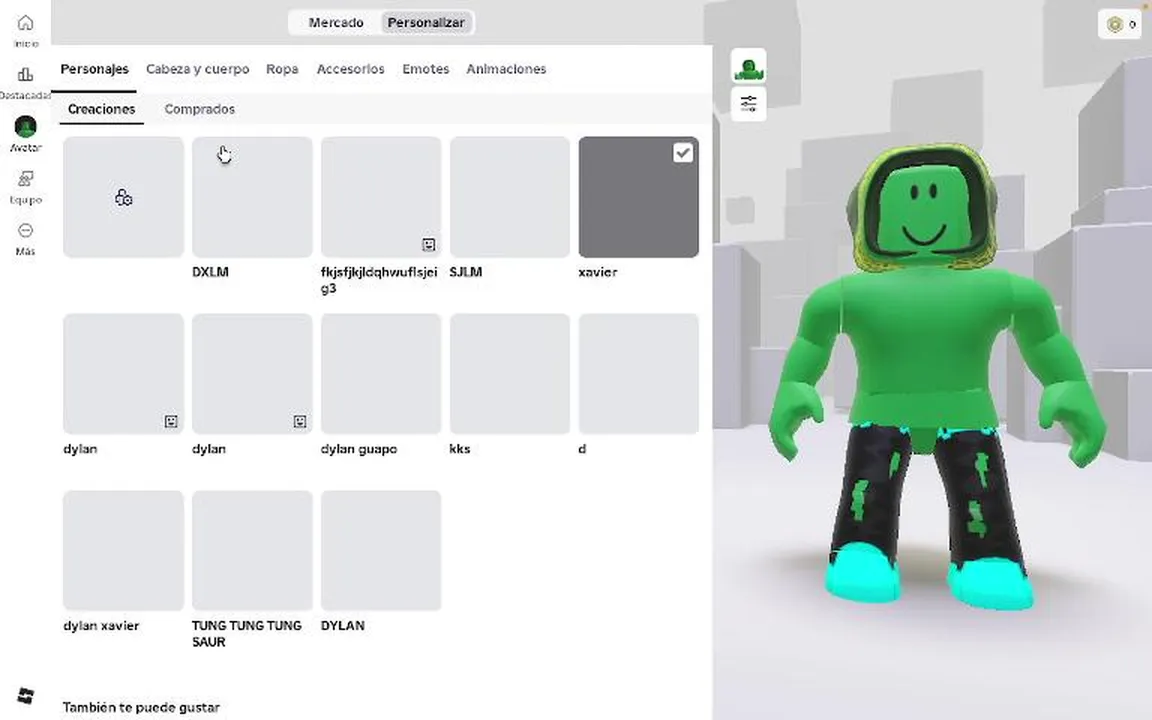Screen dimensions: 1152x720
Task: Select the character thumbnail named d
Action: pos(638,374)
